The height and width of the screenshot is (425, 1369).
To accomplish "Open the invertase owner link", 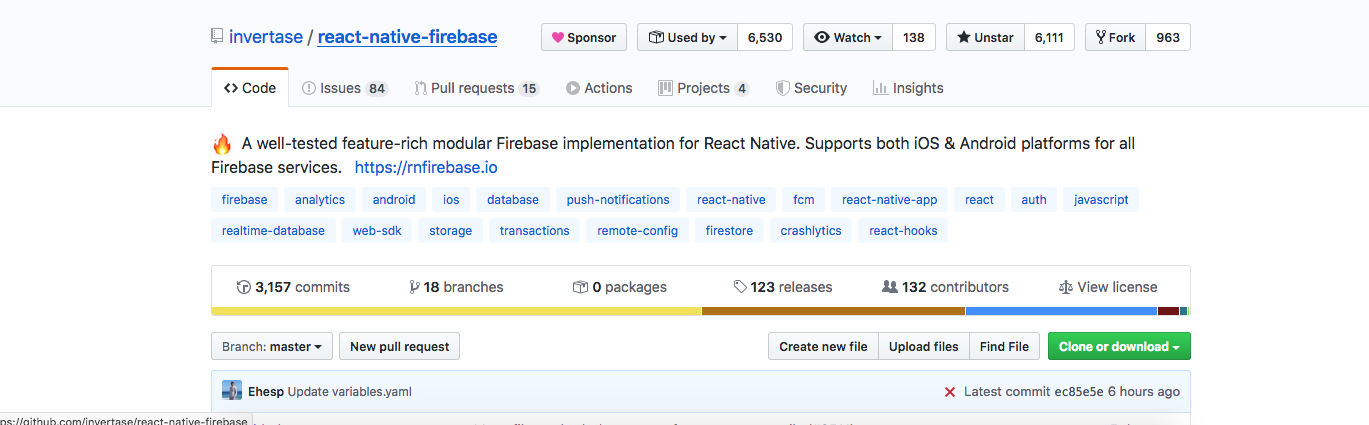I will (266, 37).
